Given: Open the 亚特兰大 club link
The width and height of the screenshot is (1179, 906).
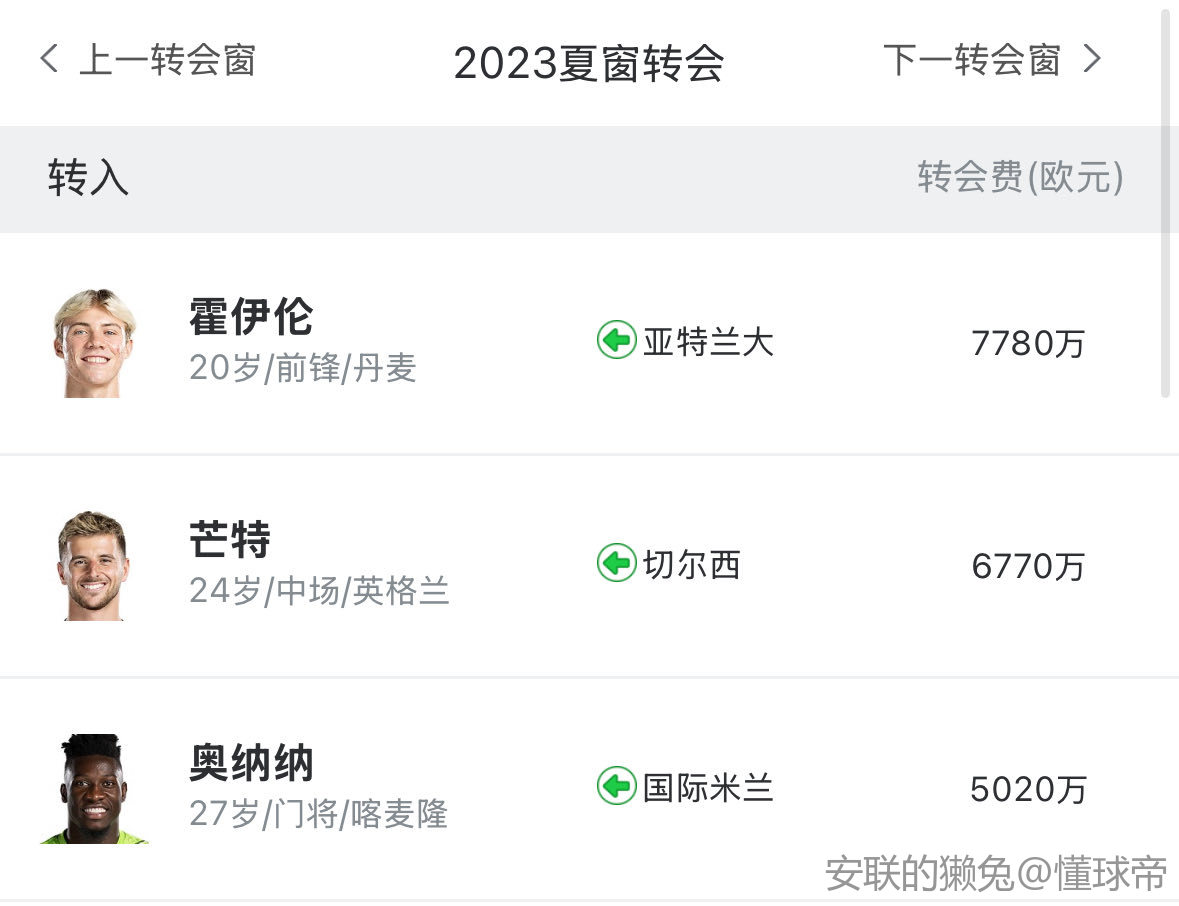Looking at the screenshot, I should tap(708, 341).
